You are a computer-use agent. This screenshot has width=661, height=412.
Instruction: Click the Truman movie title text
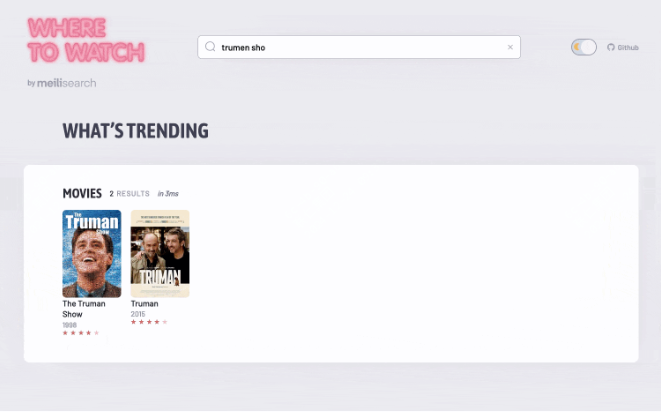[145, 304]
